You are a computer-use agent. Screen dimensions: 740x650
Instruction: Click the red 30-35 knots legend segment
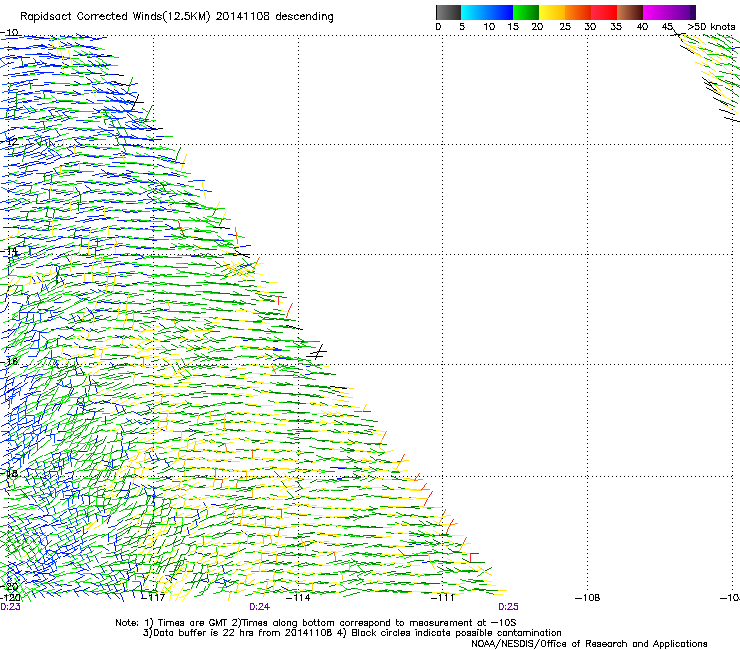pyautogui.click(x=604, y=12)
